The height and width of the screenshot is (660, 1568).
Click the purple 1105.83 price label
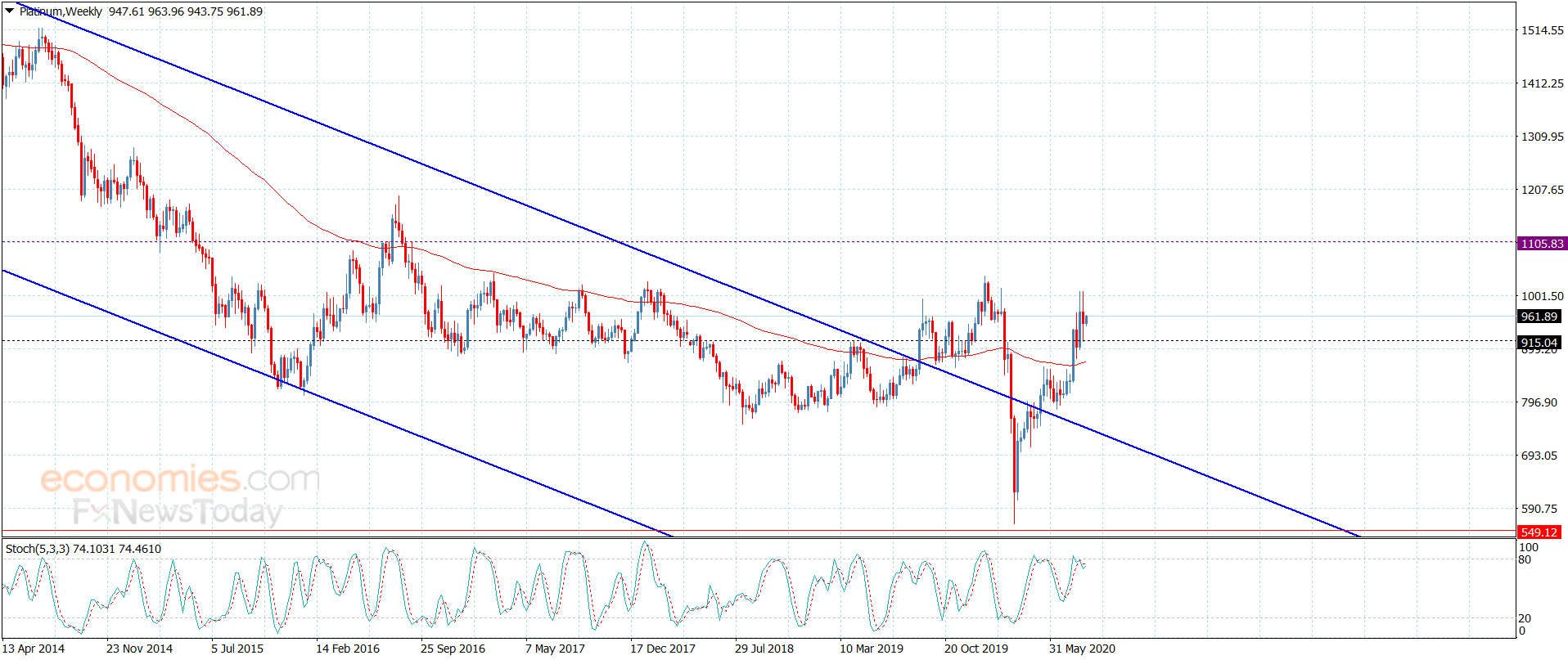pos(1542,244)
